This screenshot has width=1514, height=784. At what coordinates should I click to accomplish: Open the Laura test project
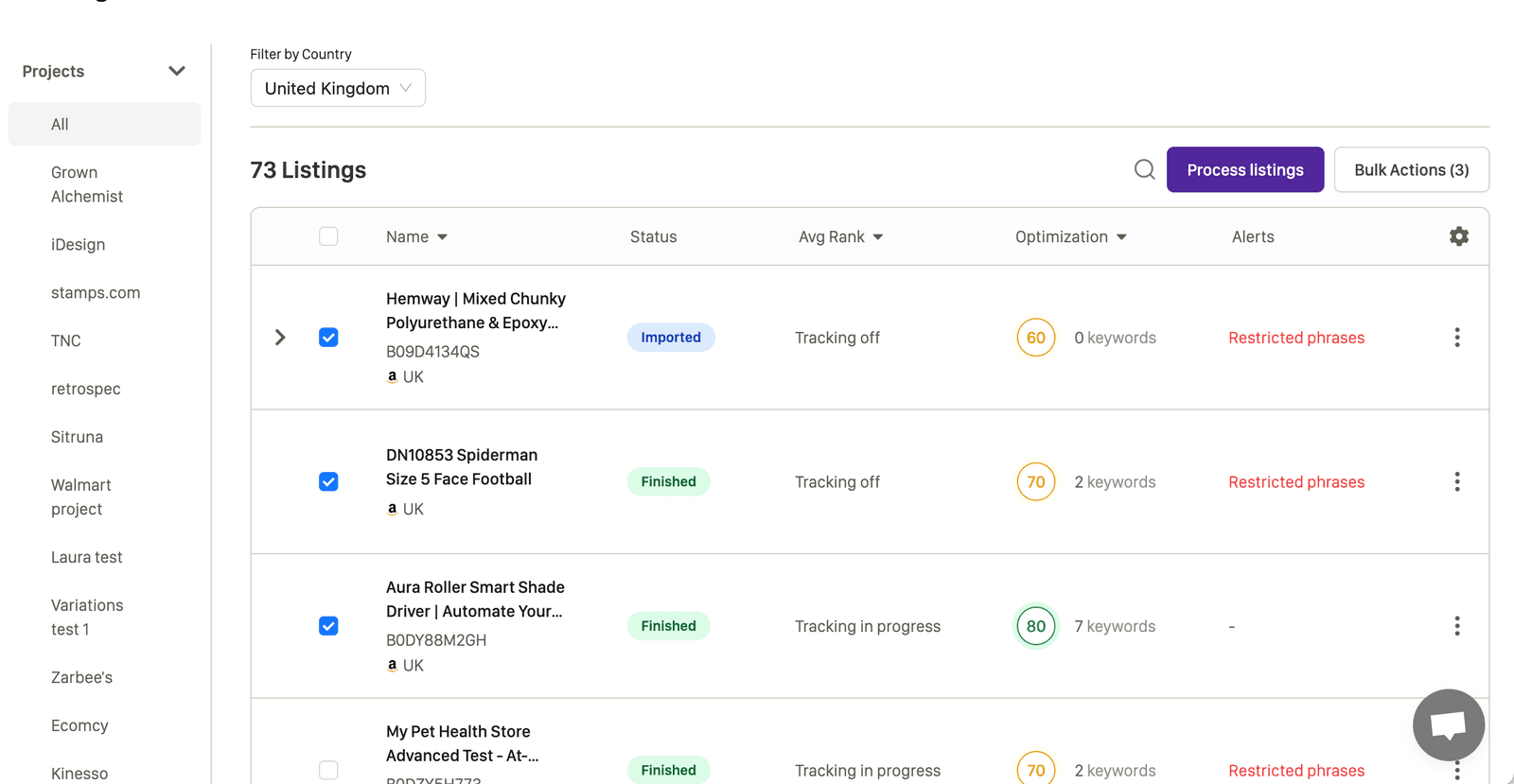(87, 557)
